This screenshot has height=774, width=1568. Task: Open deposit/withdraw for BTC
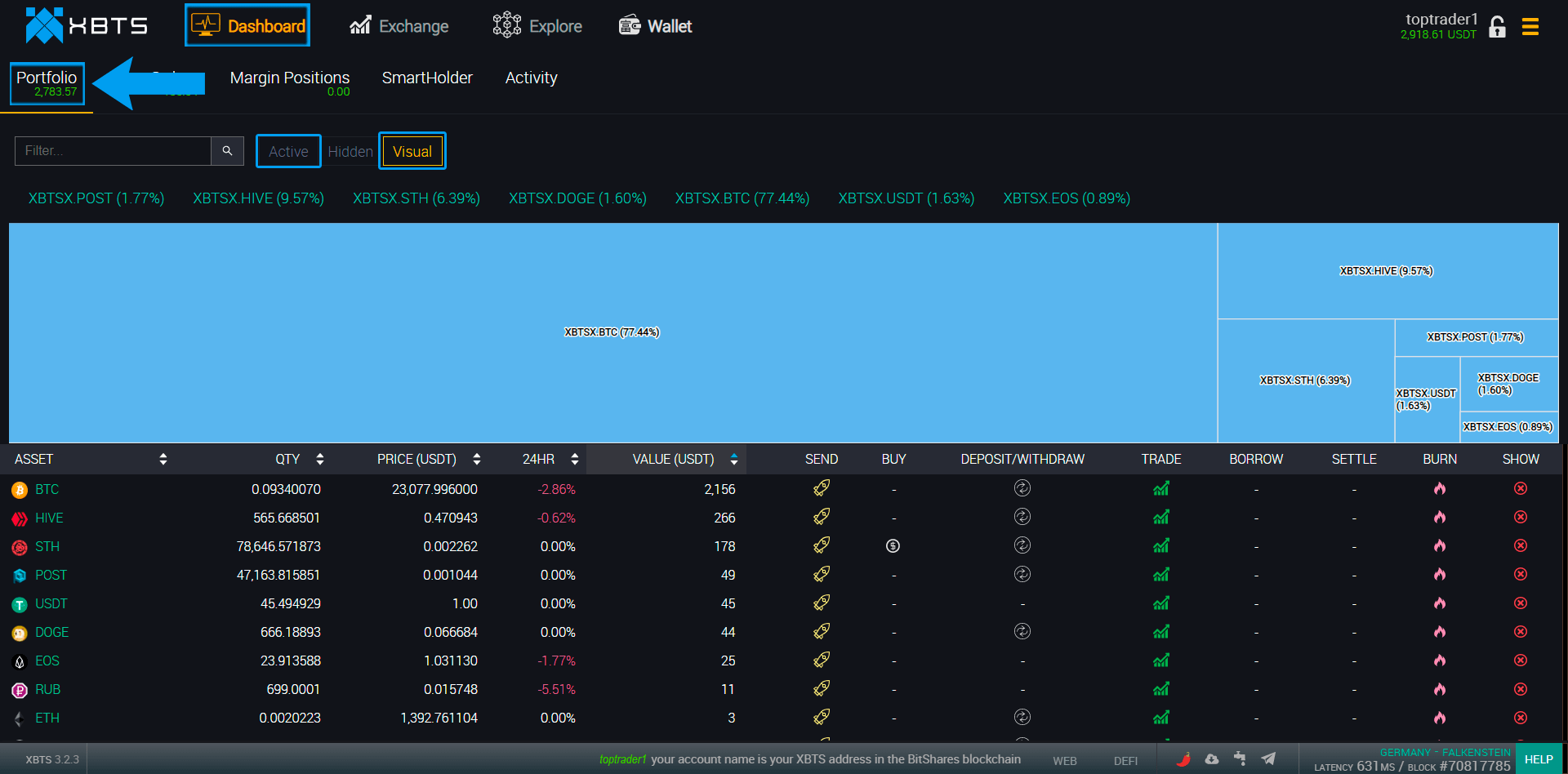(x=1022, y=488)
